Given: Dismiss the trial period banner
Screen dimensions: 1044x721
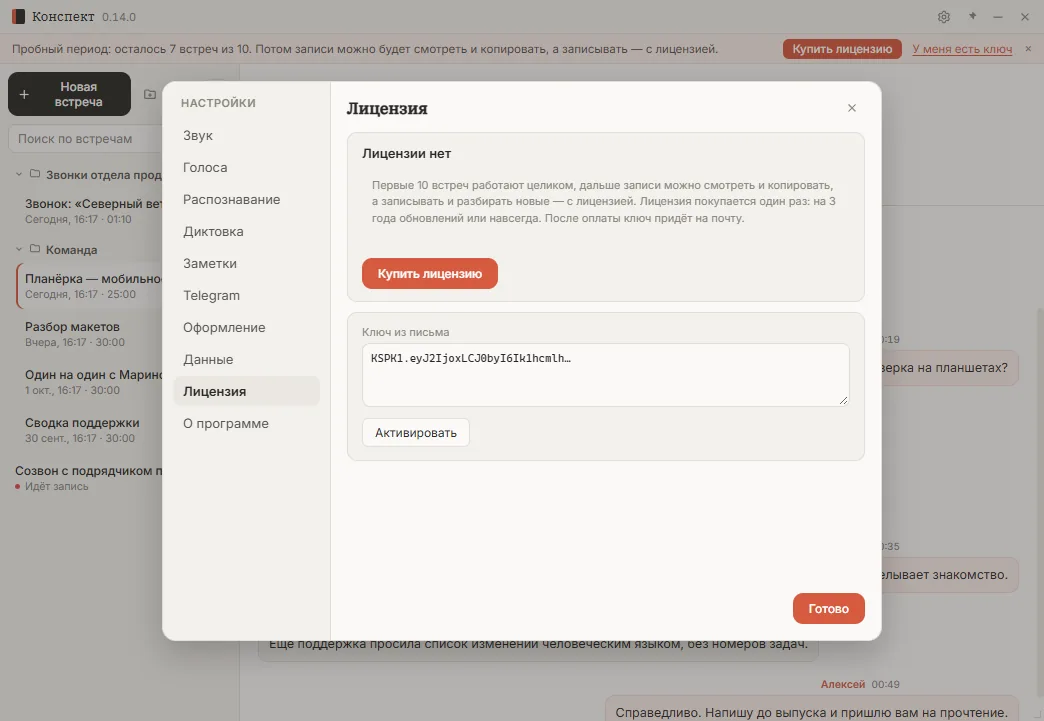Looking at the screenshot, I should [x=1028, y=49].
